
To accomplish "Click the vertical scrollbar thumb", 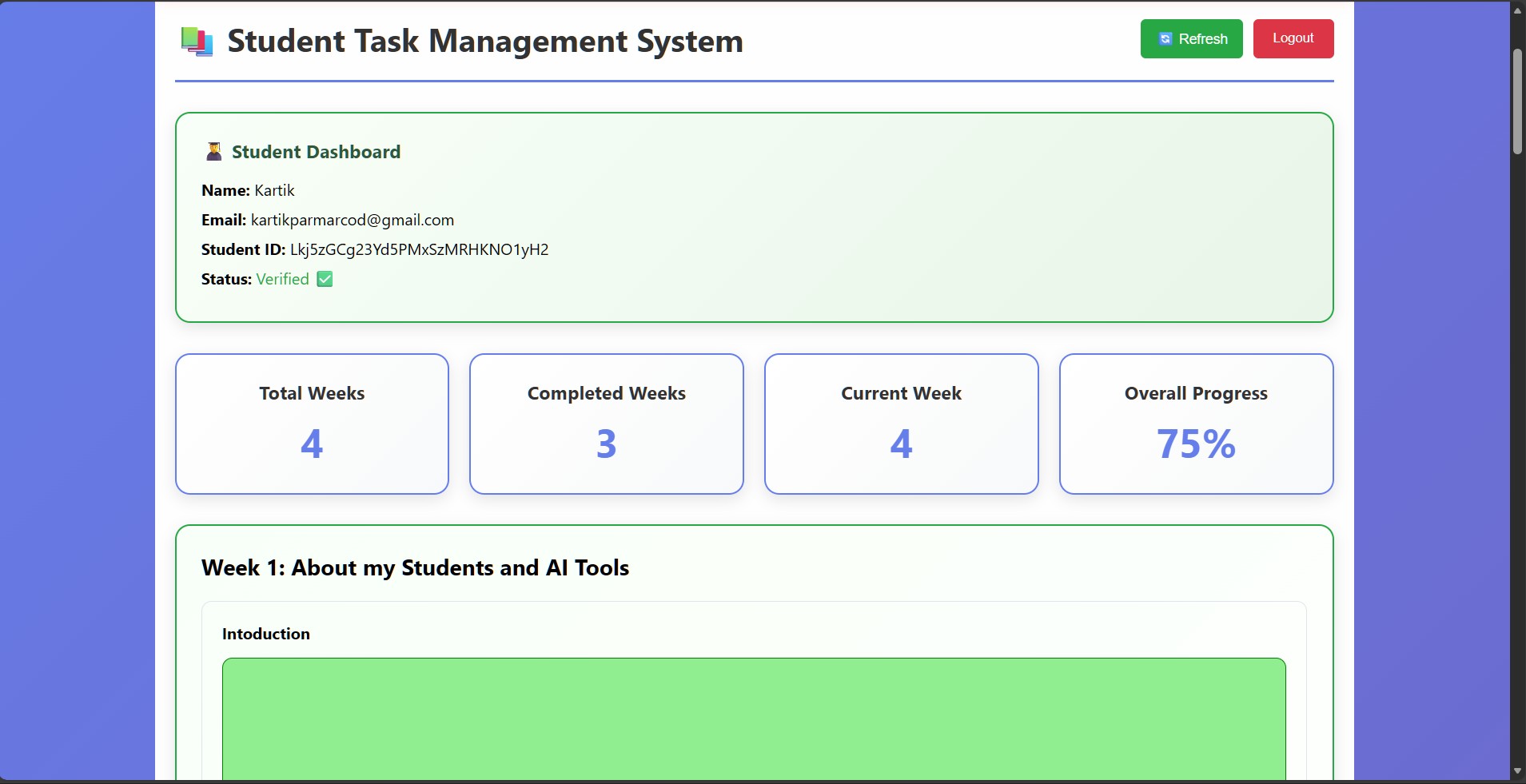I will 1517,101.
